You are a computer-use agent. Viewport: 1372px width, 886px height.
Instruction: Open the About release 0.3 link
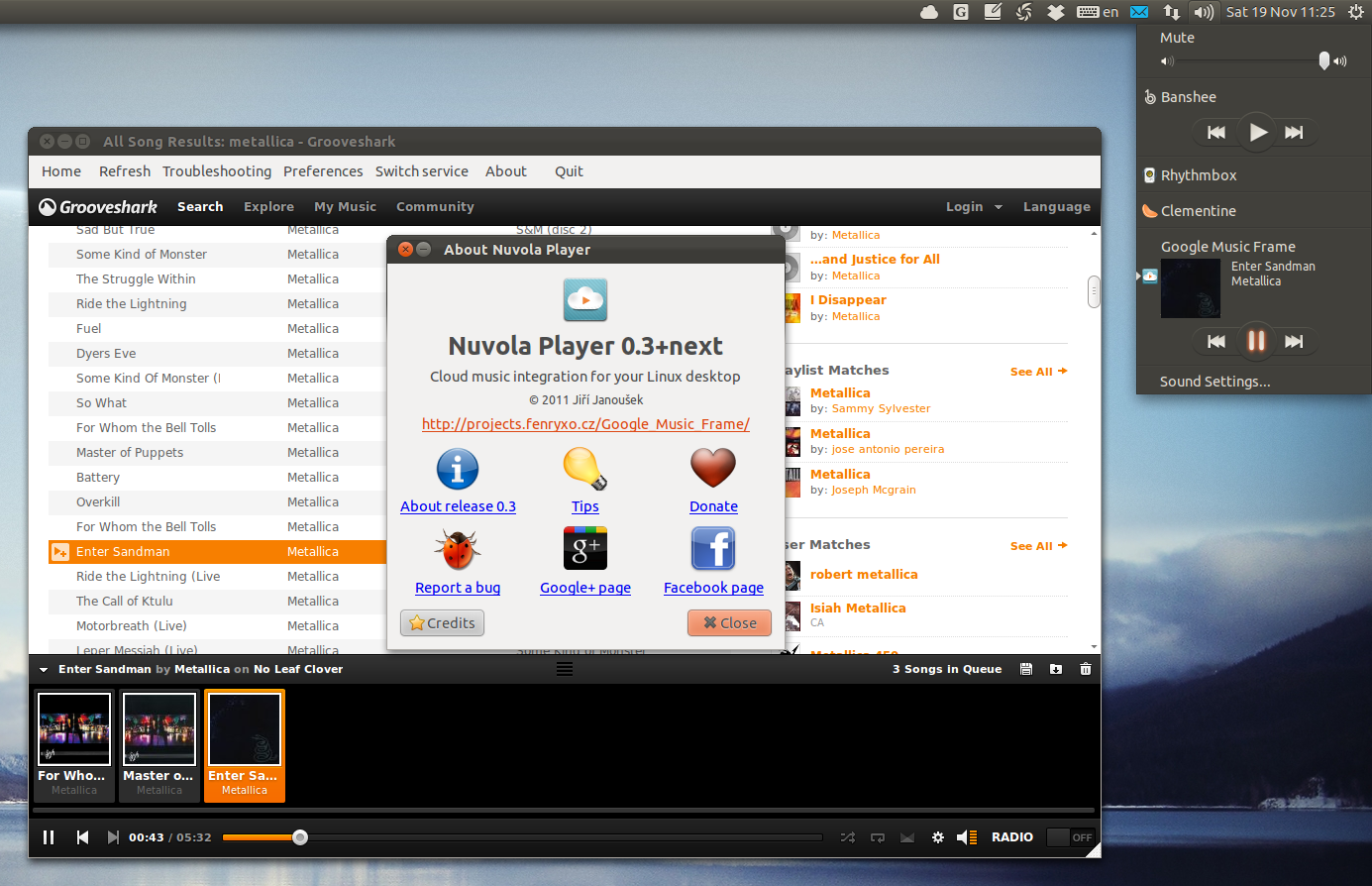[x=458, y=506]
